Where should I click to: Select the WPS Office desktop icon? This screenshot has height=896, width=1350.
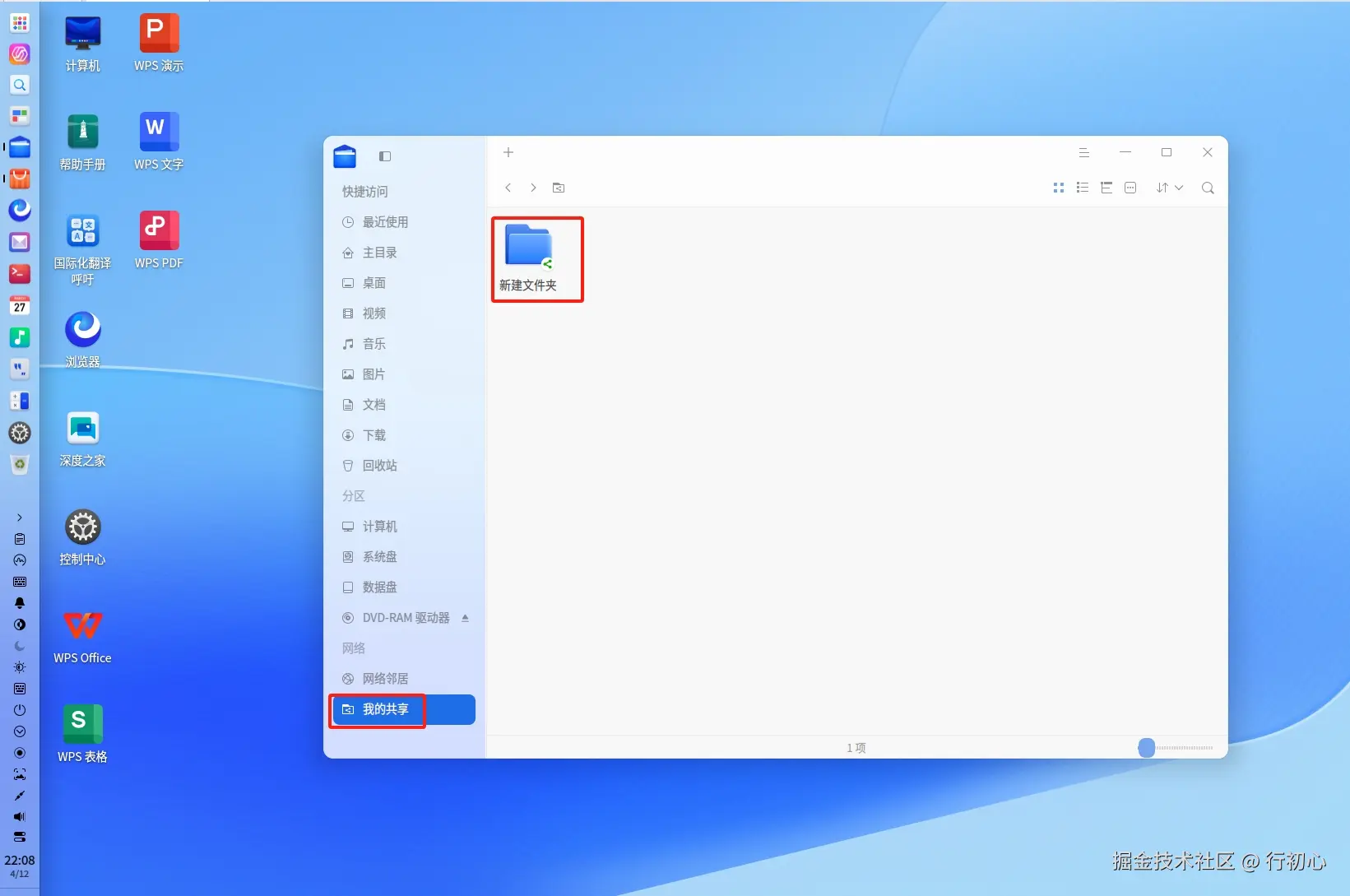tap(83, 636)
